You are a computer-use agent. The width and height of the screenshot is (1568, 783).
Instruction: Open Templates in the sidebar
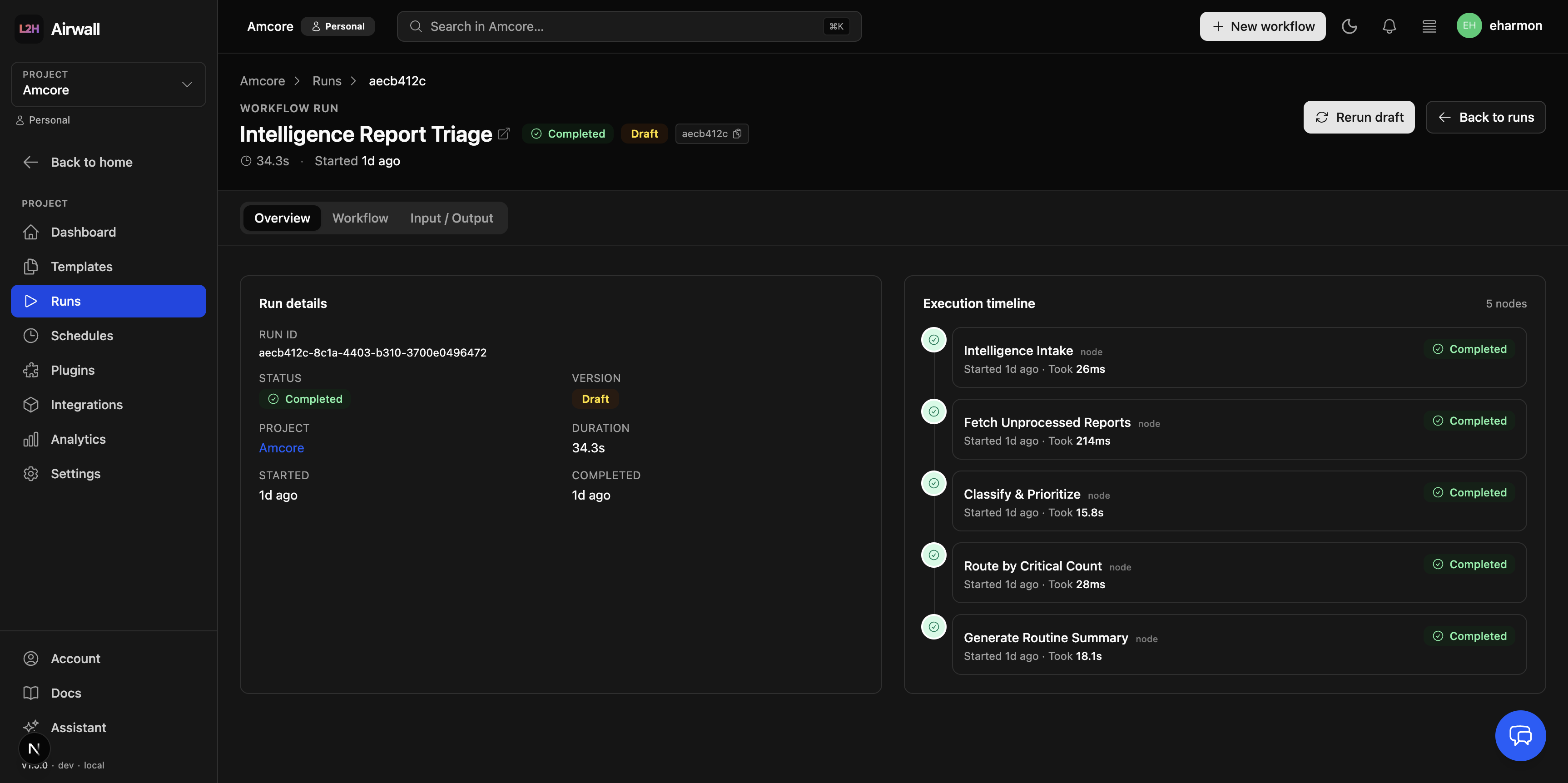click(x=109, y=267)
